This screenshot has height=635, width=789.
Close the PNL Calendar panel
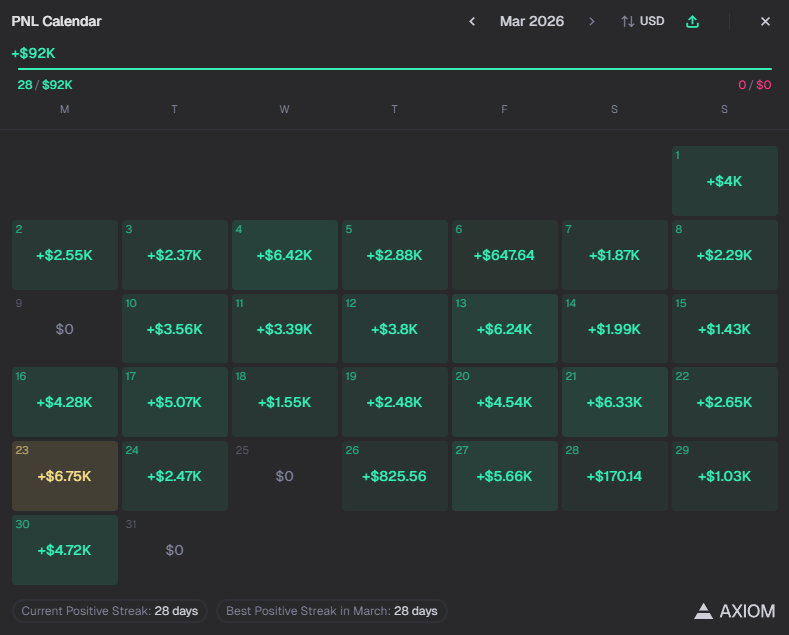(x=765, y=22)
